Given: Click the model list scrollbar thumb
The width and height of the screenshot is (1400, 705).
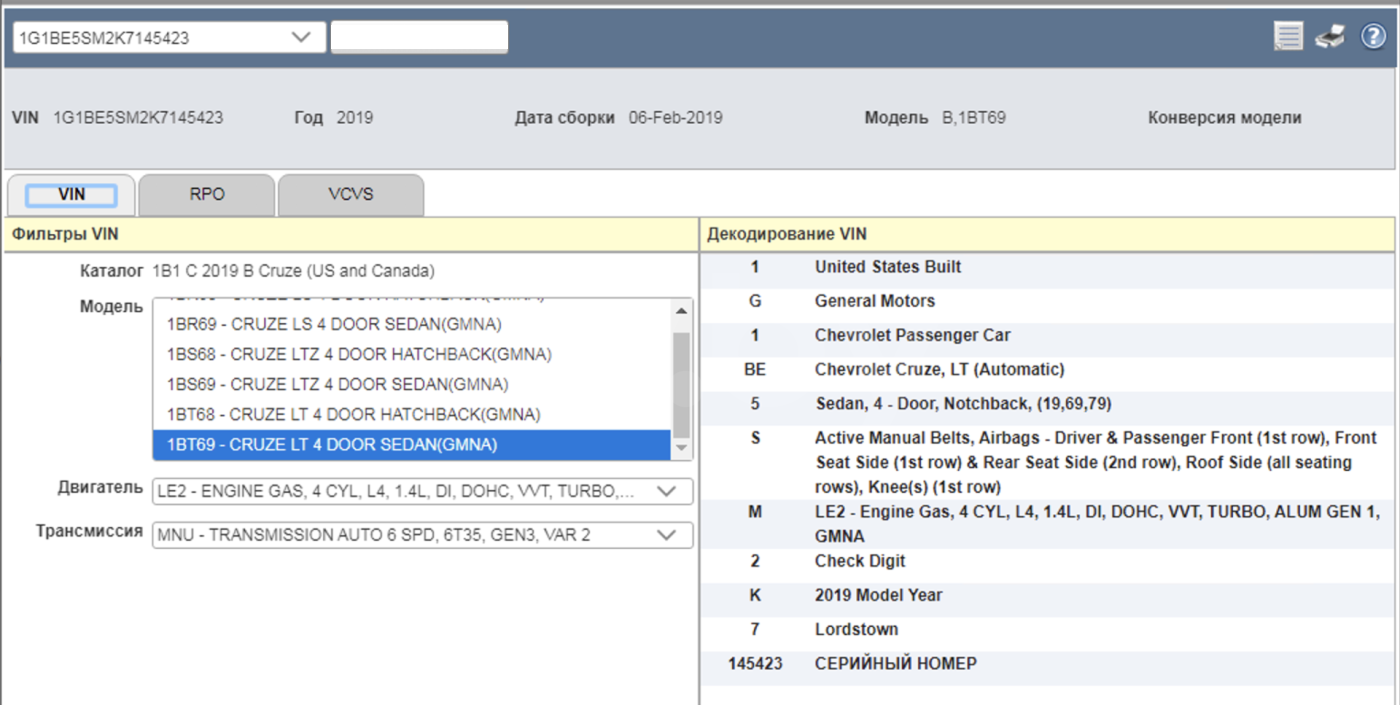Looking at the screenshot, I should pyautogui.click(x=682, y=385).
